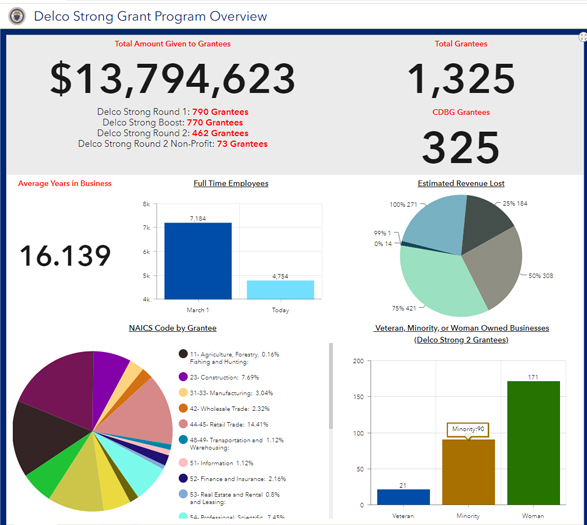Screen dimensions: 587x525
Task: Click the Today bar in Full Time Employees
Action: click(x=280, y=290)
